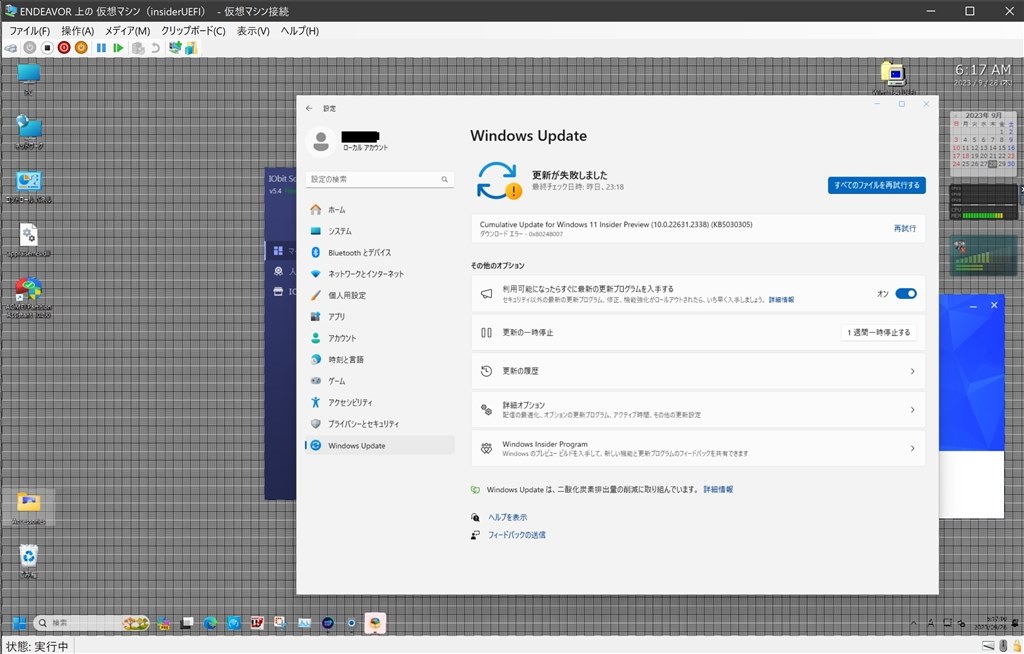Click Task View icon in VM taskbar
This screenshot has height=654, width=1024.
[187, 623]
